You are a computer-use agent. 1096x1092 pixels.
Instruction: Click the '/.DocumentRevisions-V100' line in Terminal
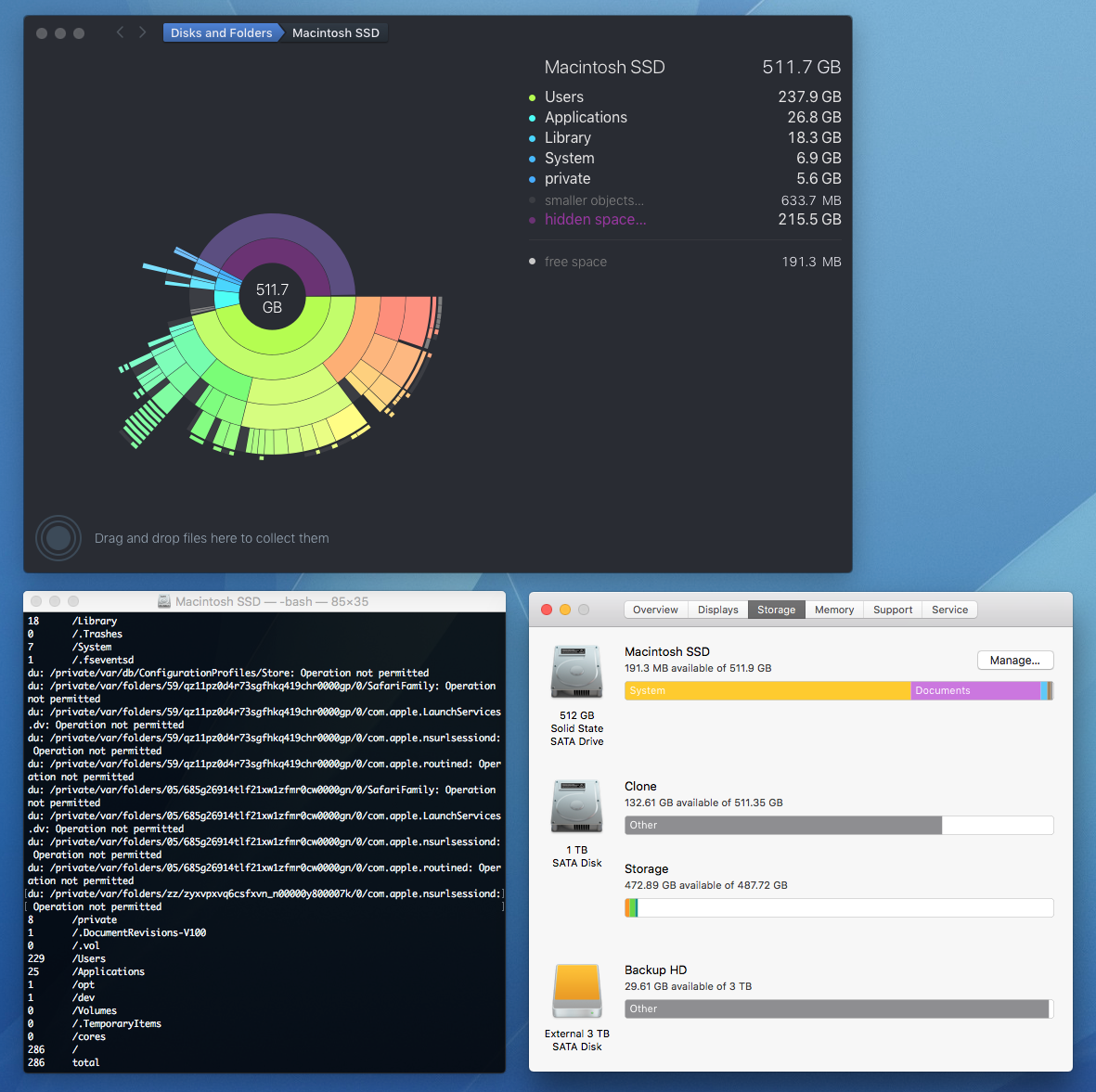pos(117,932)
